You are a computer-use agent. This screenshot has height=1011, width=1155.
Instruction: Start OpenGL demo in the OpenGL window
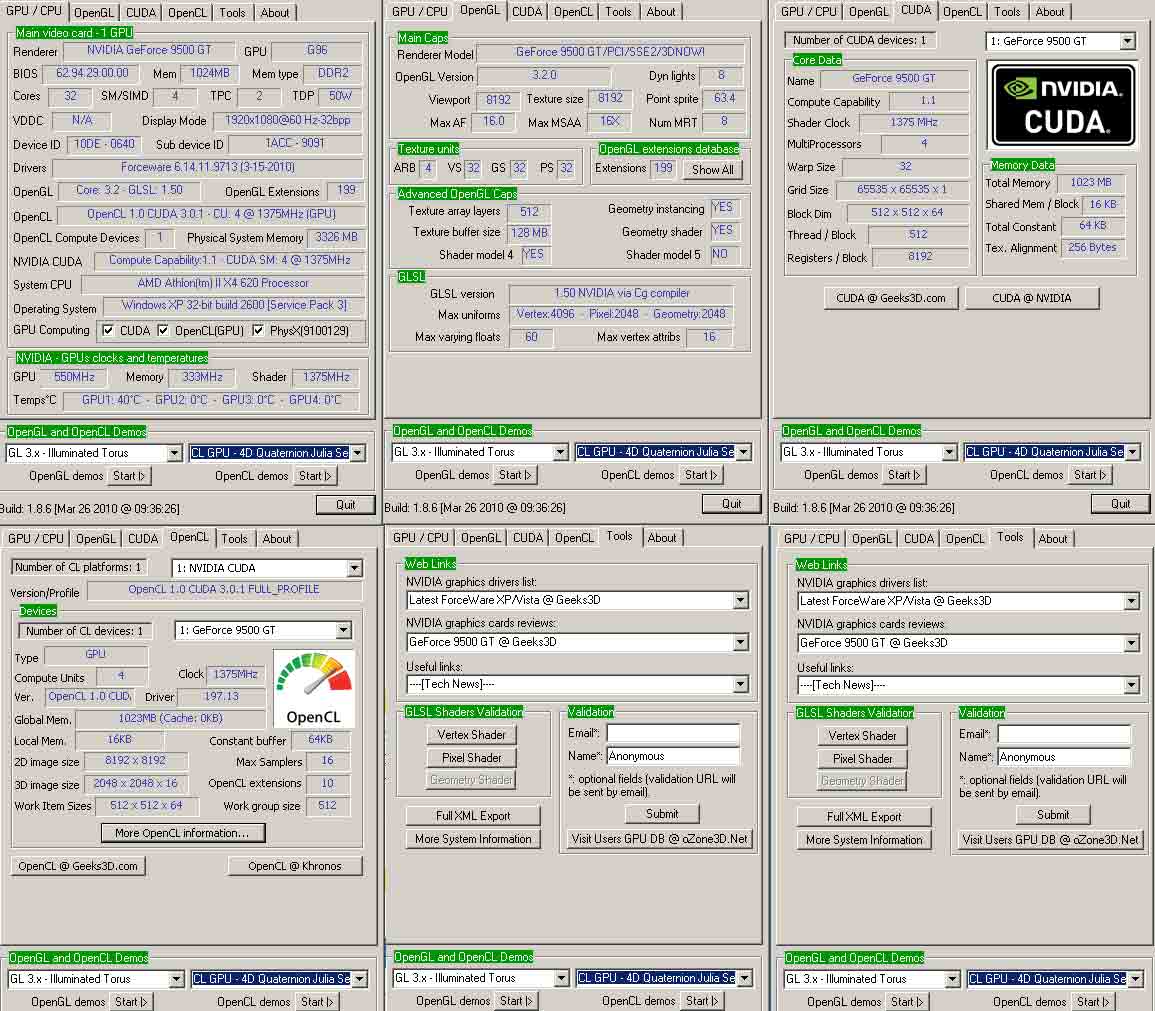tap(515, 476)
